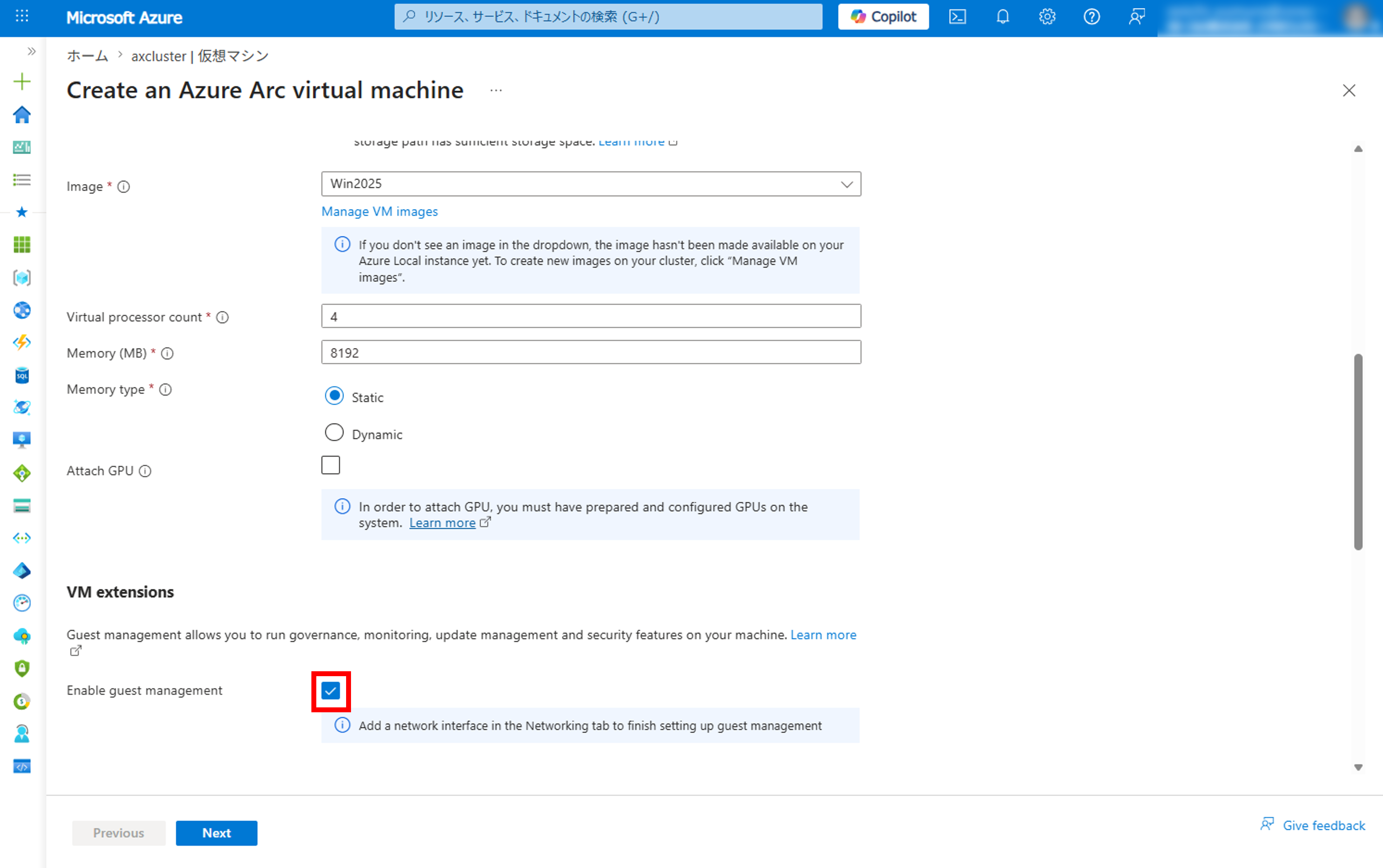
Task: Open Advisor cloud ribbon icon in sidebar
Action: 22,635
